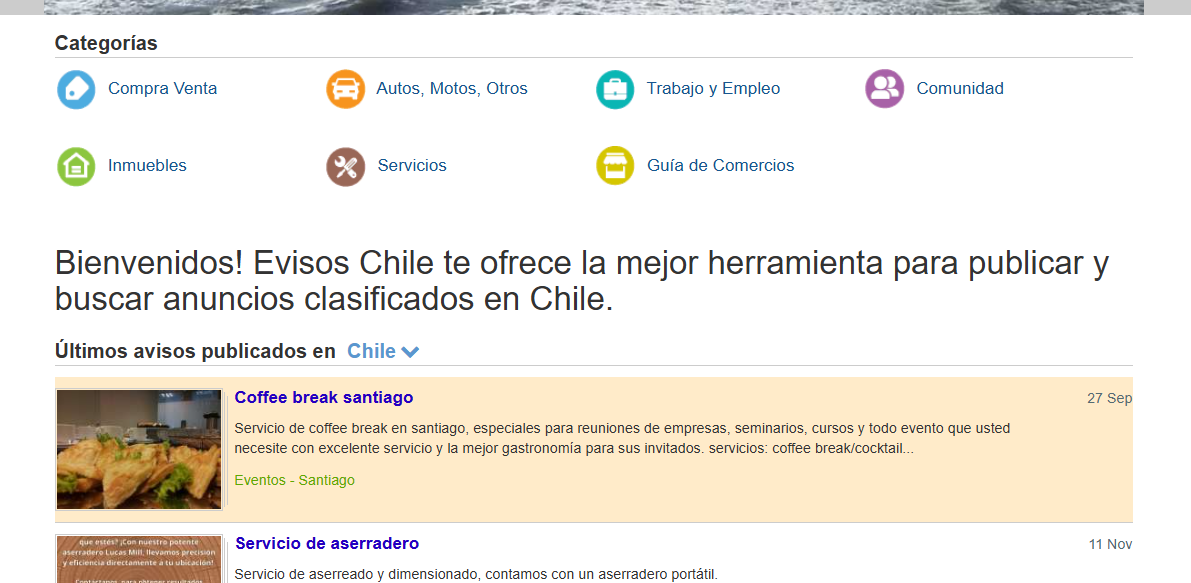This screenshot has height=583, width=1191.
Task: Click the yellow storefront Guía de Comercios icon
Action: click(x=615, y=166)
